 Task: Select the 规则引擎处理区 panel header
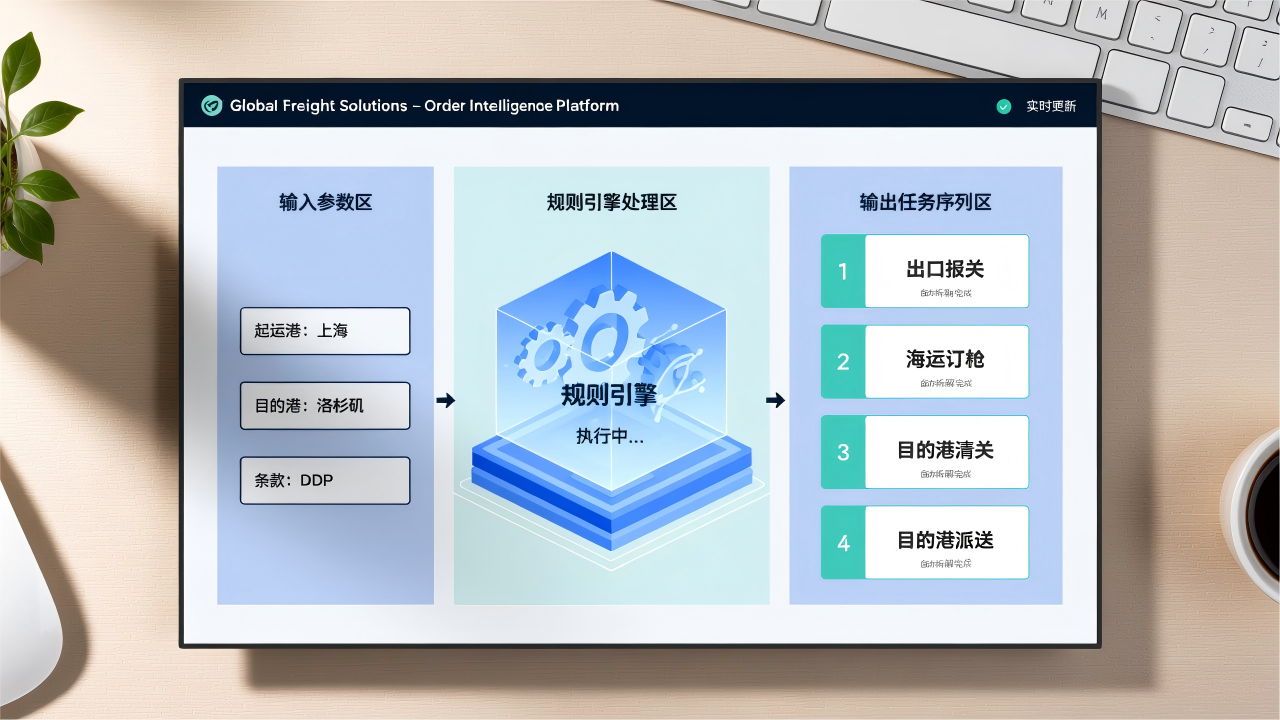610,202
